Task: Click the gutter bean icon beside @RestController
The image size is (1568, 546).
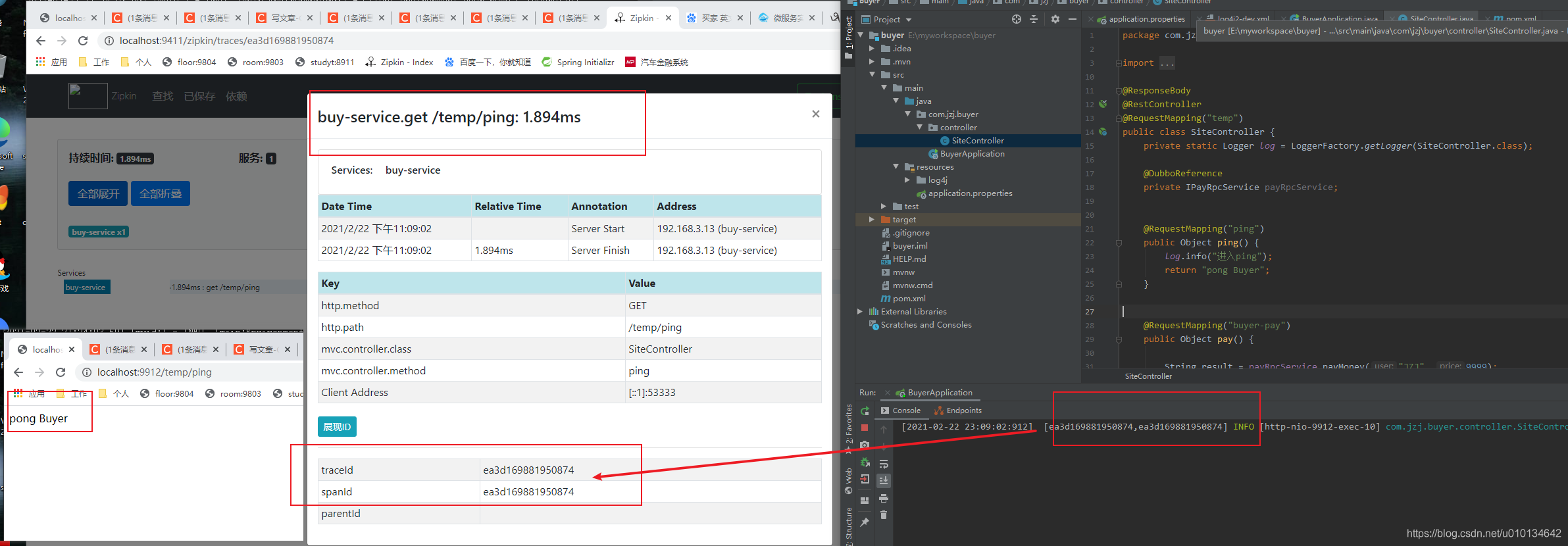Action: 1103,104
